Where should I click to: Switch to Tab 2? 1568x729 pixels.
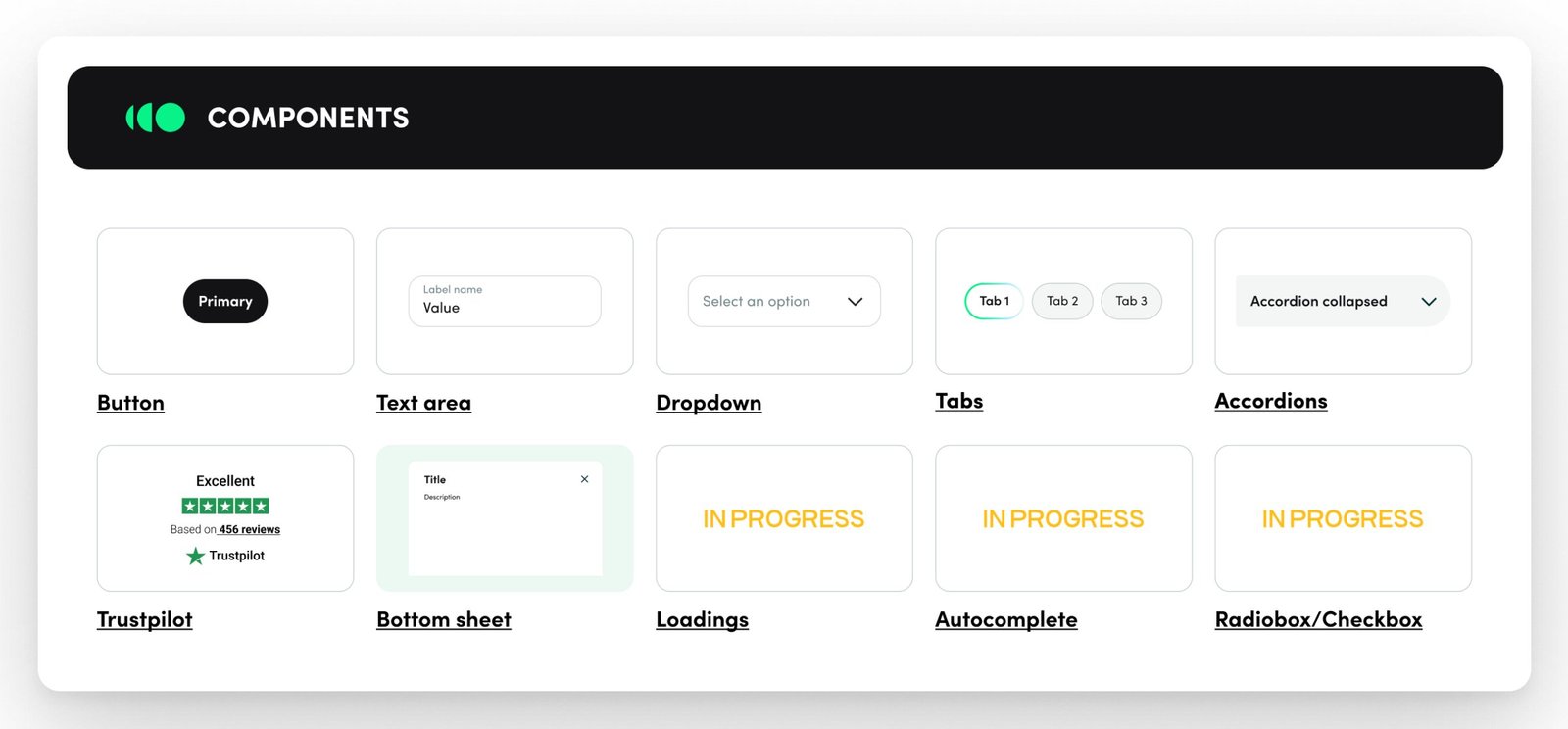point(1062,301)
